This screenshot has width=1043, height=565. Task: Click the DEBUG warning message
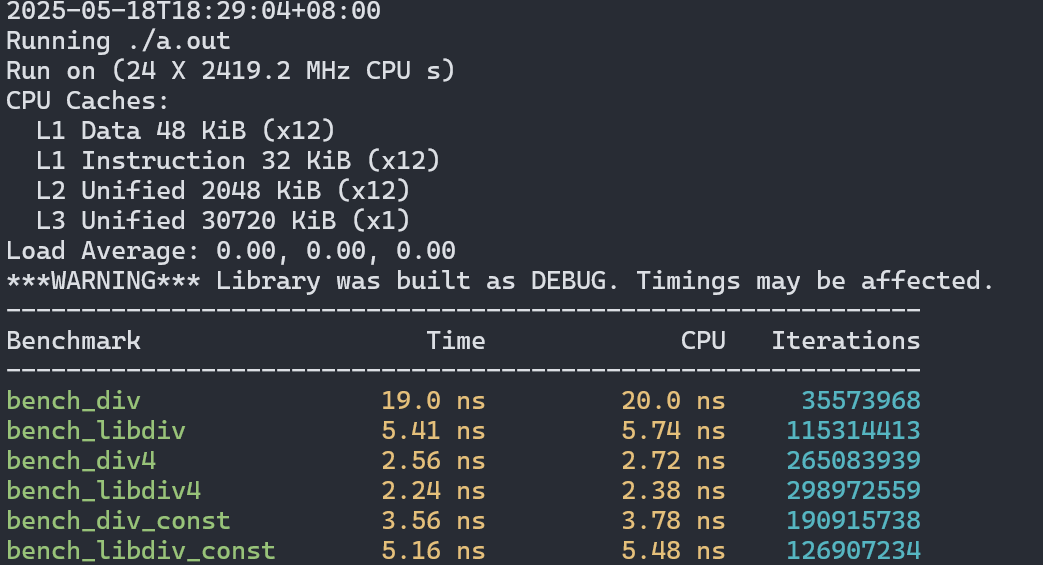[500, 280]
